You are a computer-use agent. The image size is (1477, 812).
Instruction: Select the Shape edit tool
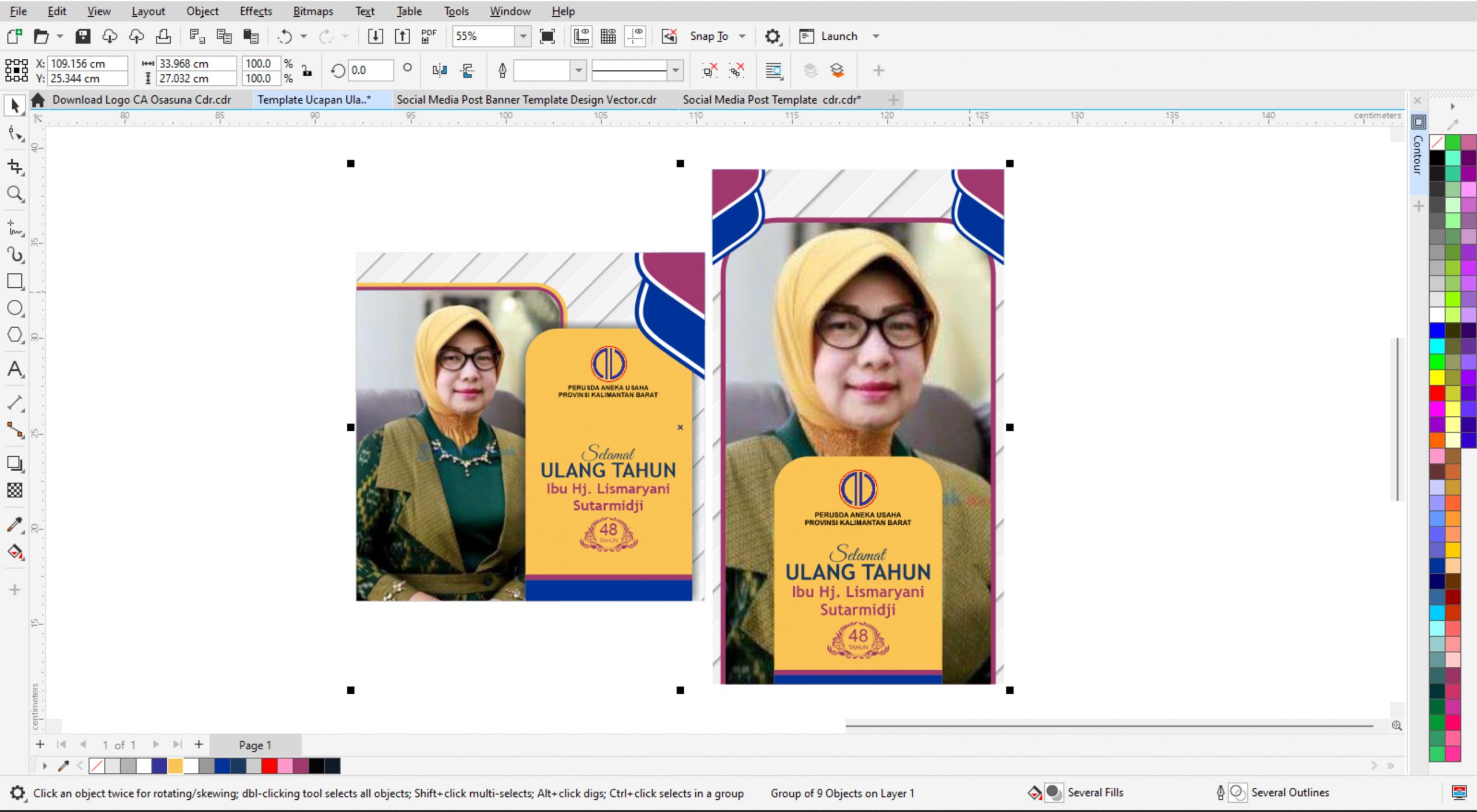pos(14,135)
